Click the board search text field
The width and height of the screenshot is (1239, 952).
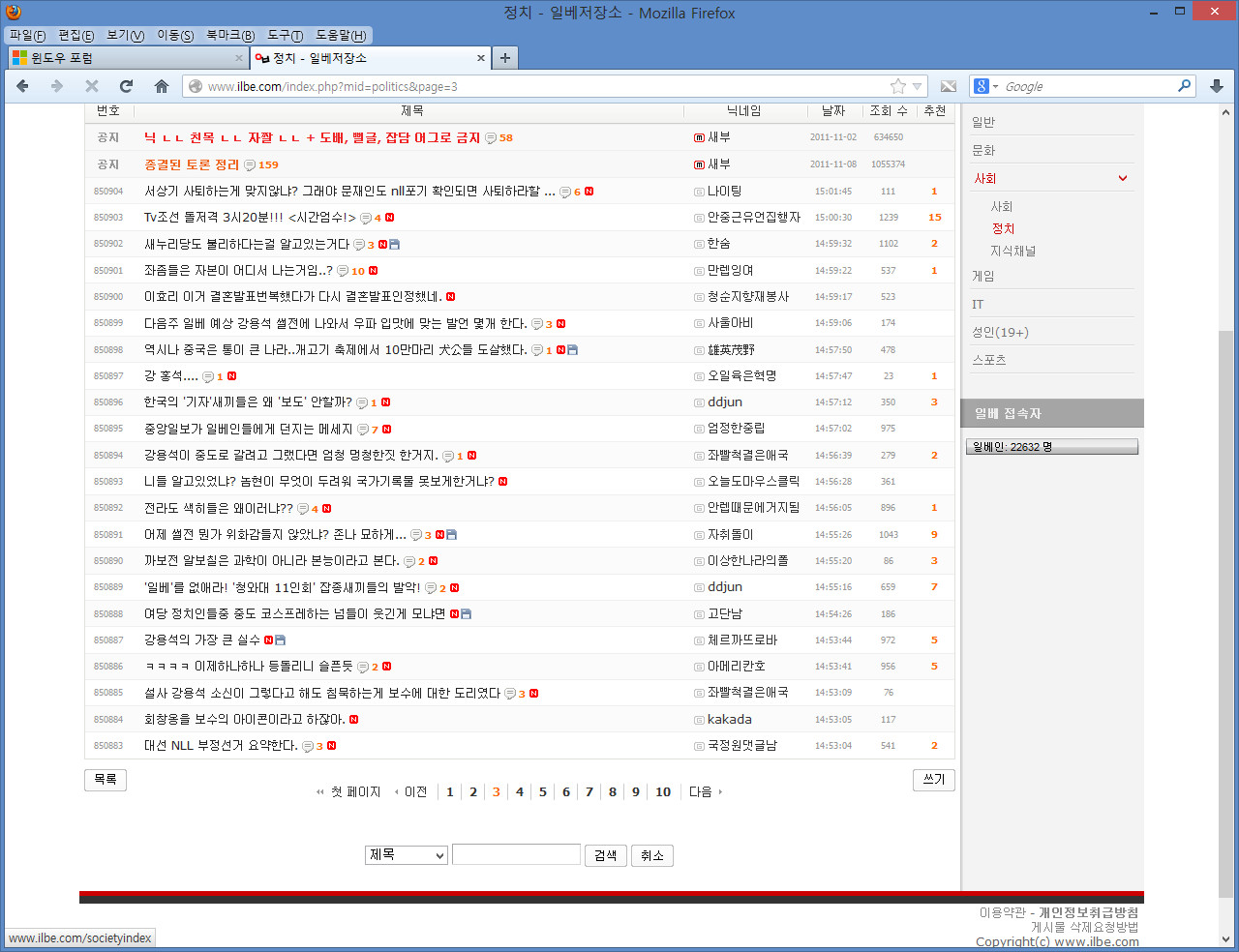516,854
